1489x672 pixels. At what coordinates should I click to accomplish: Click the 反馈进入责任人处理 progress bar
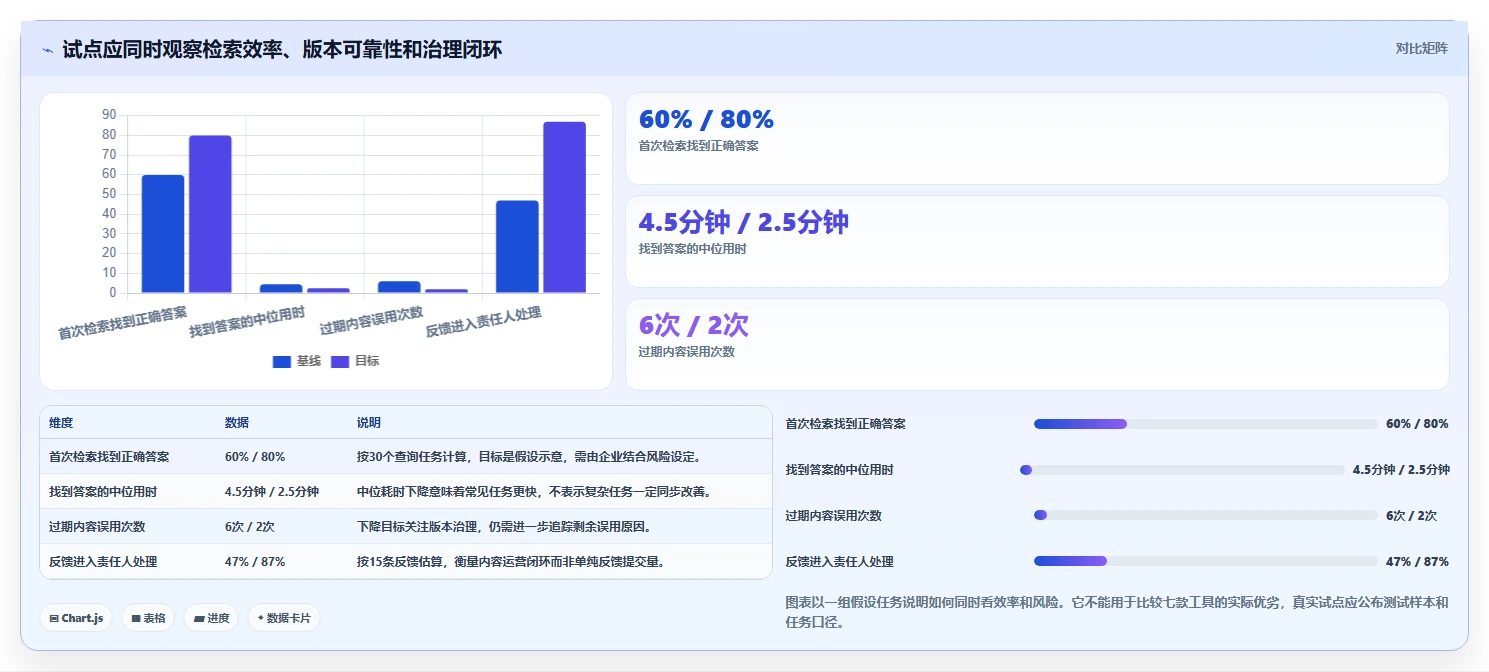tap(1205, 562)
